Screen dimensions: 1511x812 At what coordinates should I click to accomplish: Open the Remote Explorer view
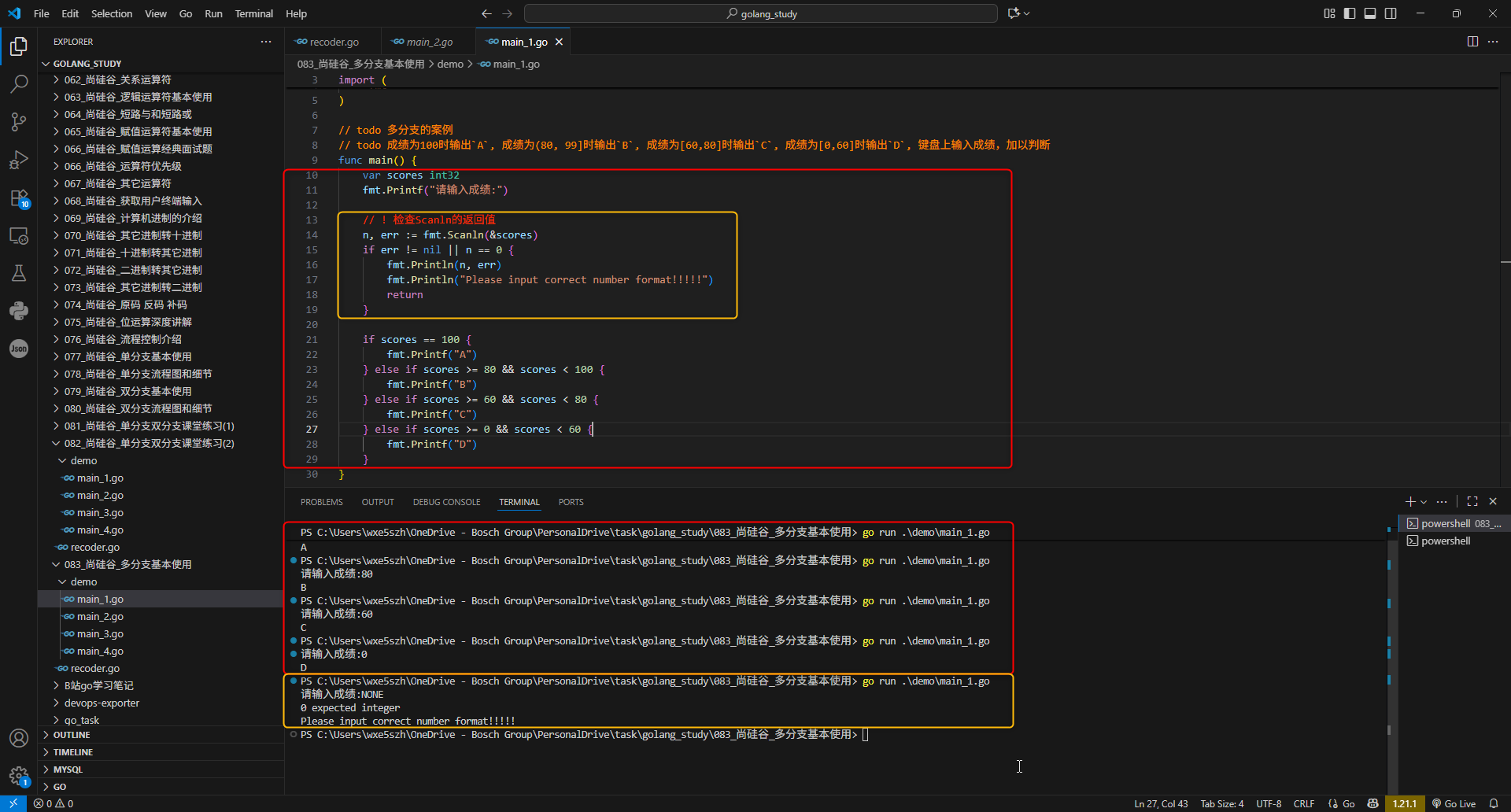(19, 235)
